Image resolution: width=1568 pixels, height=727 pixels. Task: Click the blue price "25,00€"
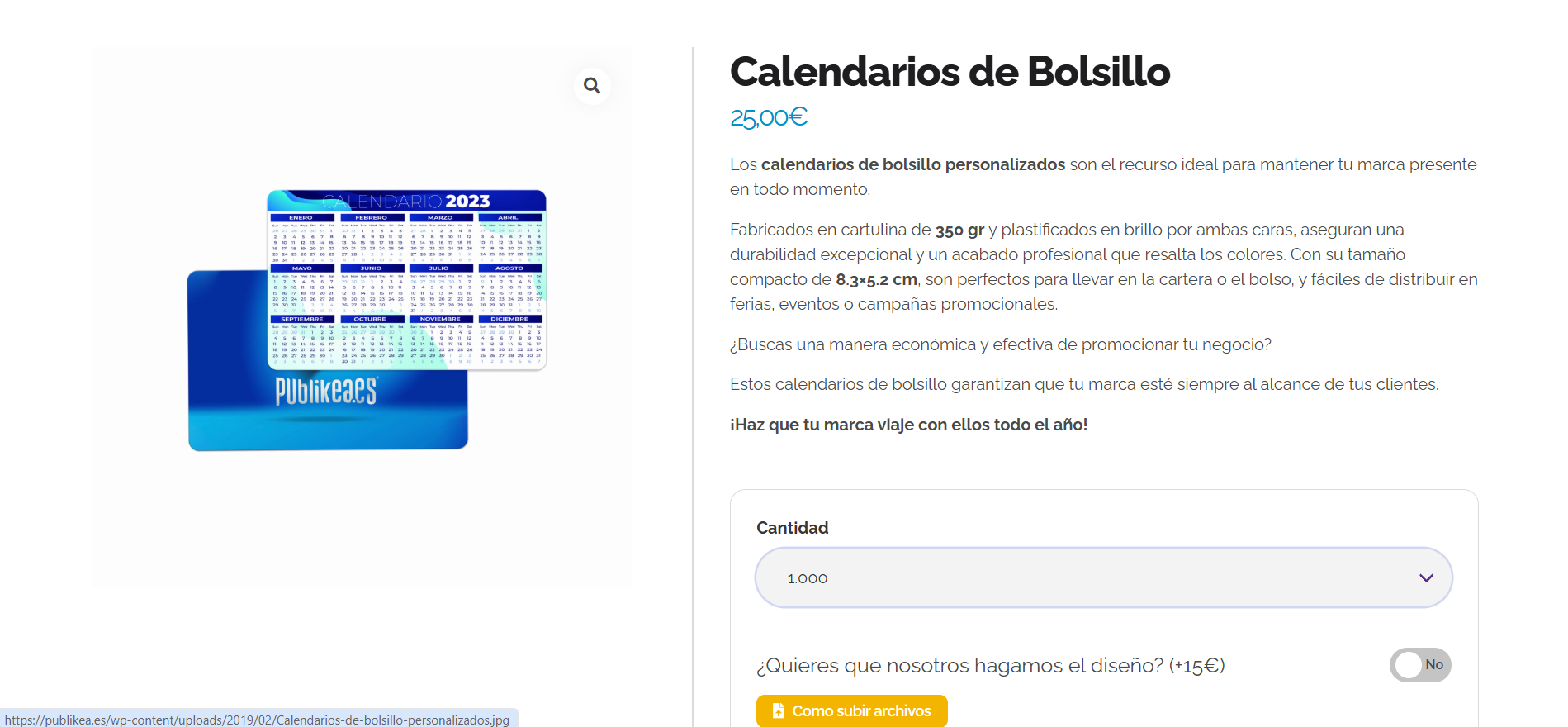point(768,117)
